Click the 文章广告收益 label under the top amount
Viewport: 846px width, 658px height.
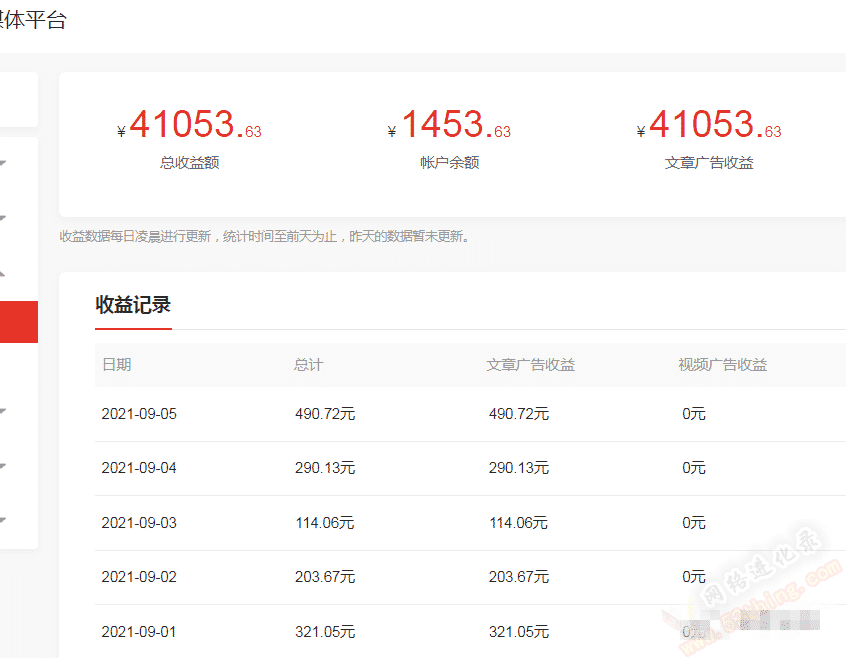709,162
